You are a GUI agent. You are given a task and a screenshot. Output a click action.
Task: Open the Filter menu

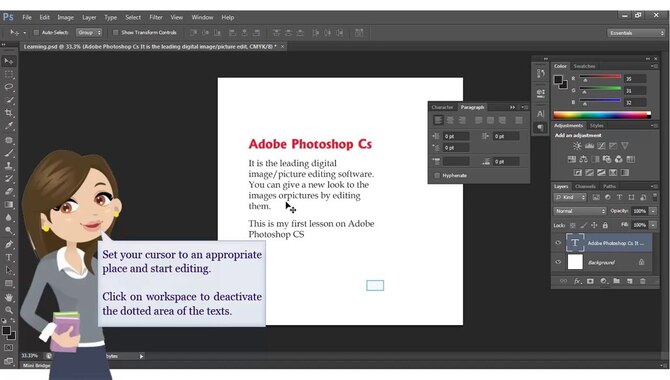[156, 17]
